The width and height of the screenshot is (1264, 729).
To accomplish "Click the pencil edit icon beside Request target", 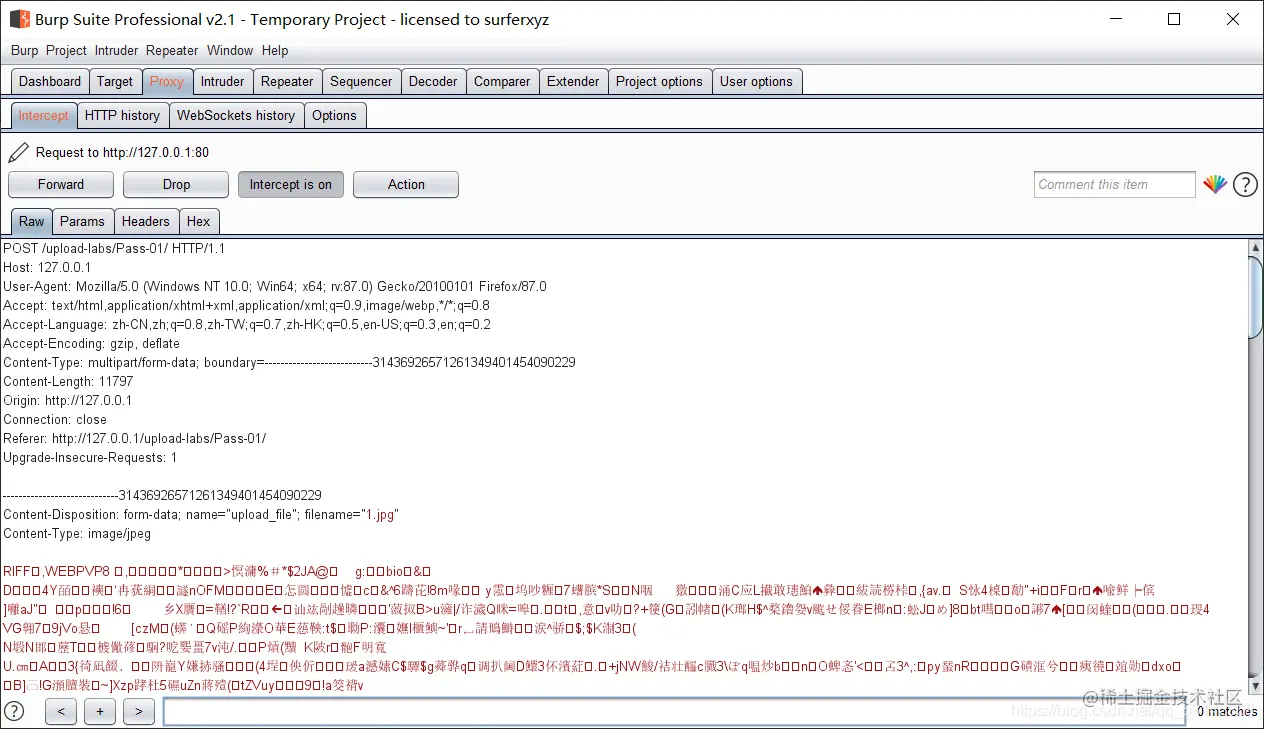I will (19, 152).
